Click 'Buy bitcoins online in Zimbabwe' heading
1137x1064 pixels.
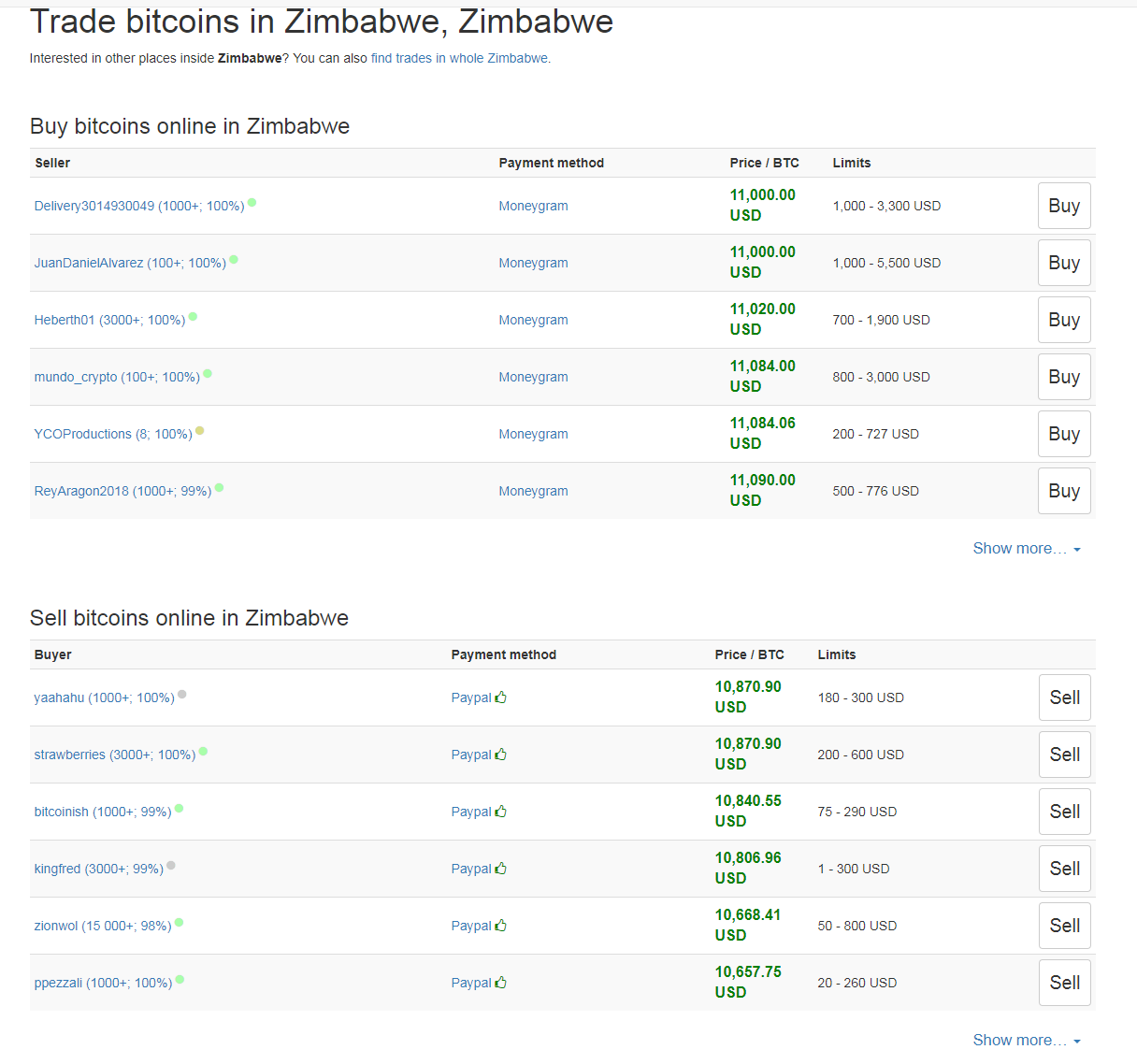(x=190, y=126)
